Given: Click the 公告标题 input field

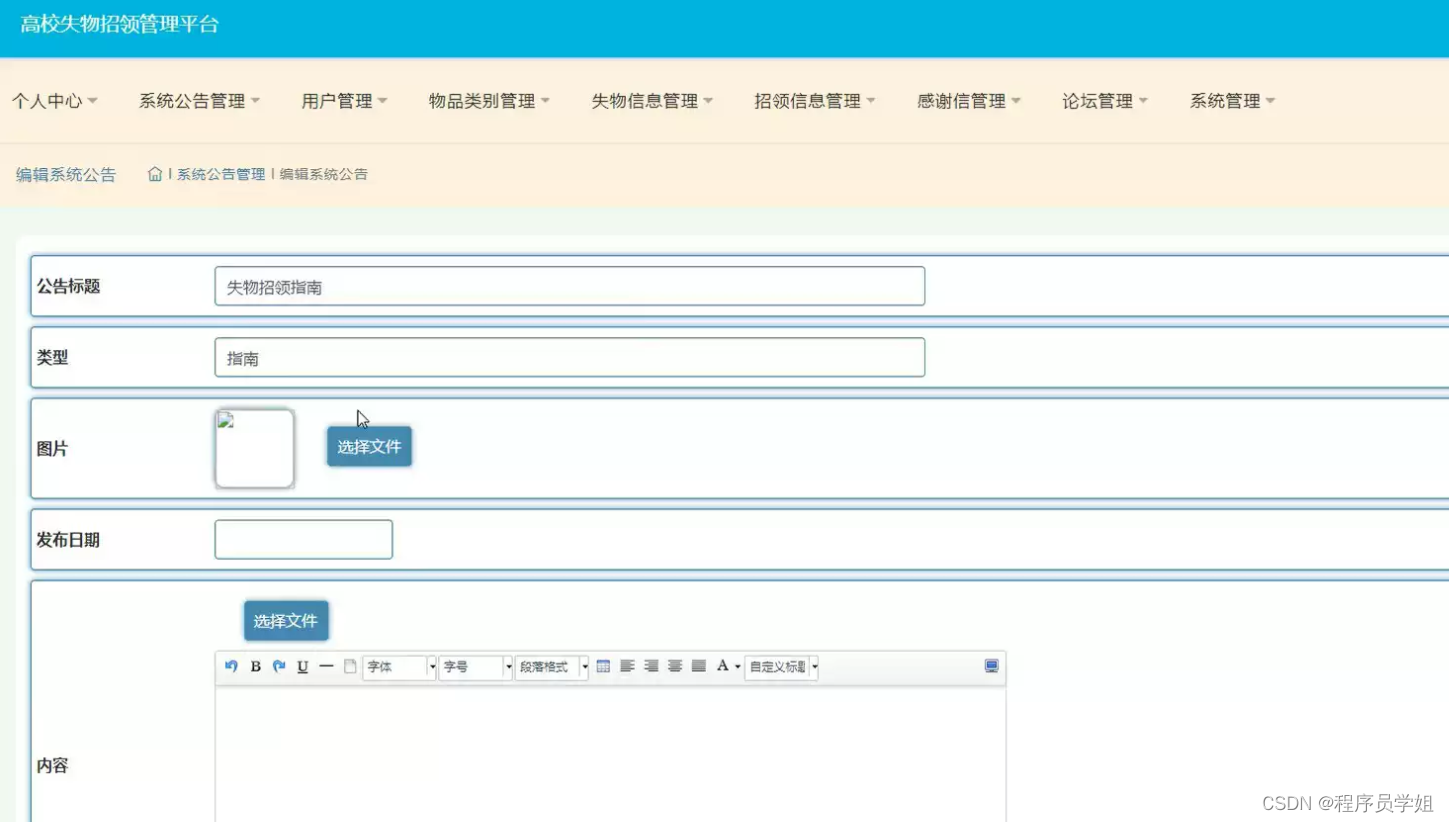Looking at the screenshot, I should point(569,286).
